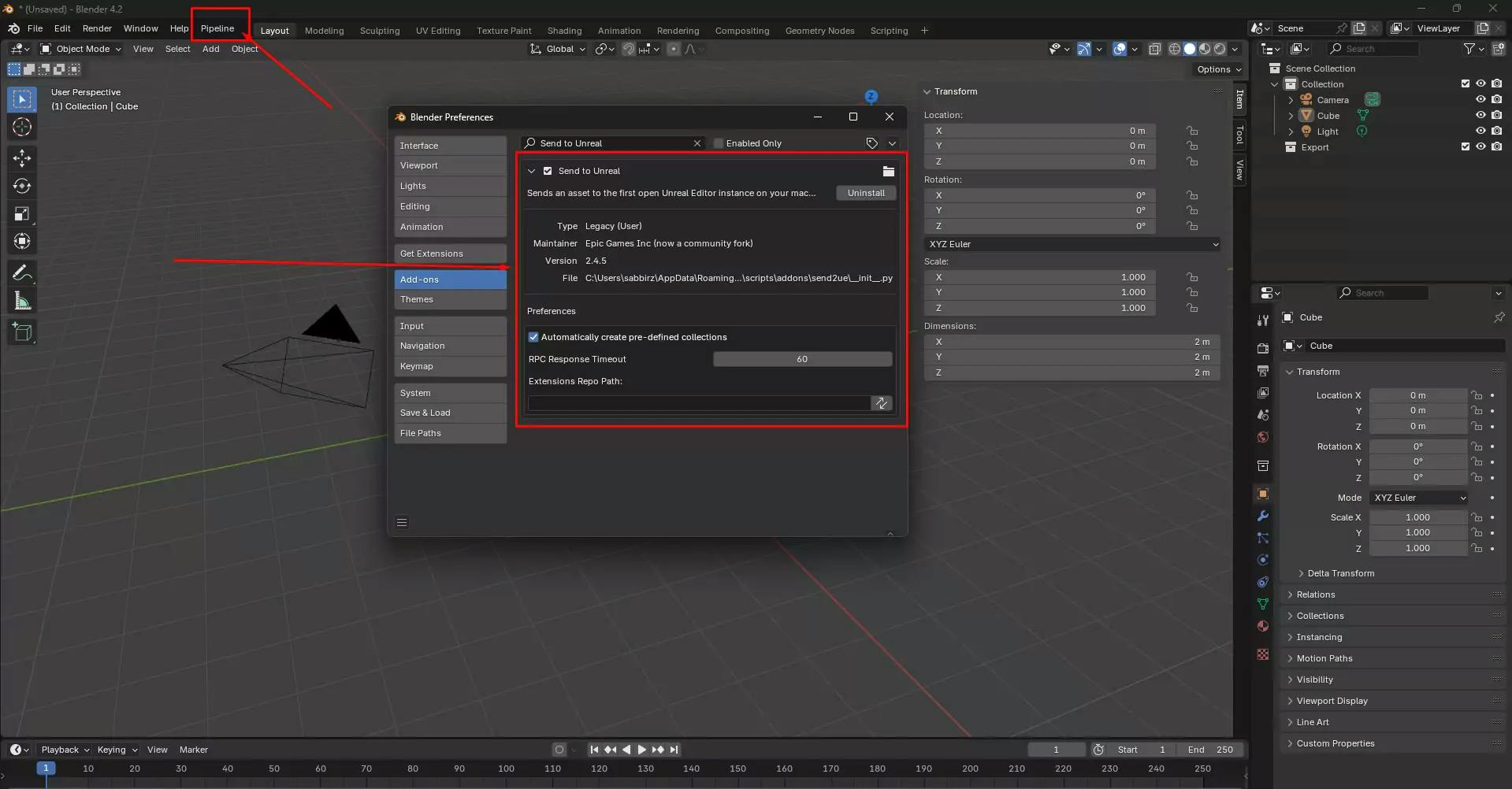Image resolution: width=1512 pixels, height=789 pixels.
Task: Open the XYZ Euler rotation mode dropdown in sidebar
Action: tap(1072, 244)
